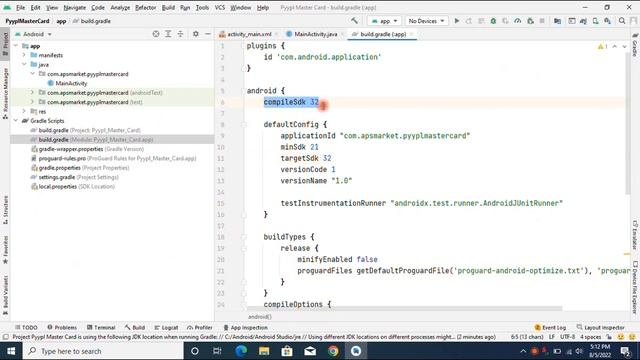
Task: Open the App Inspection tool window
Action: click(x=245, y=327)
